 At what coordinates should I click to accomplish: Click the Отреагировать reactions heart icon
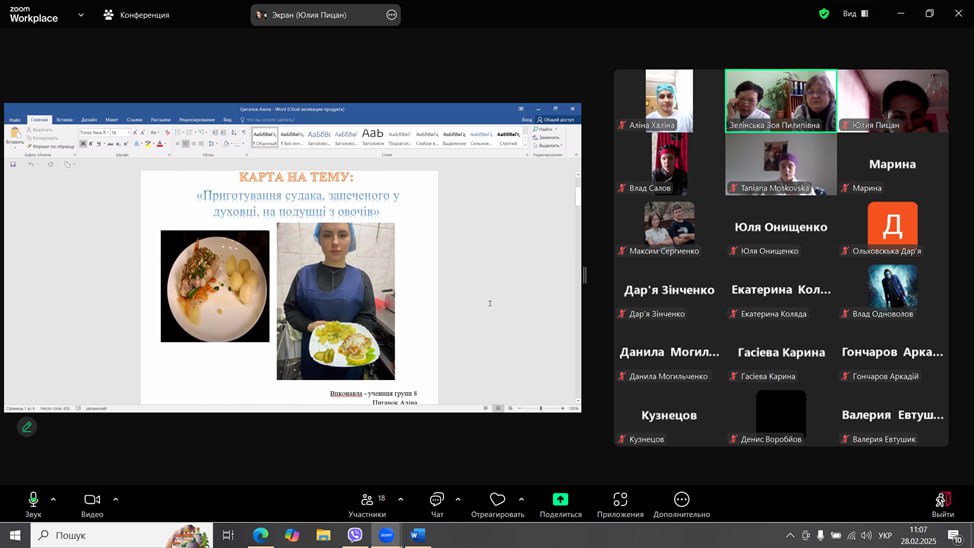click(x=497, y=501)
